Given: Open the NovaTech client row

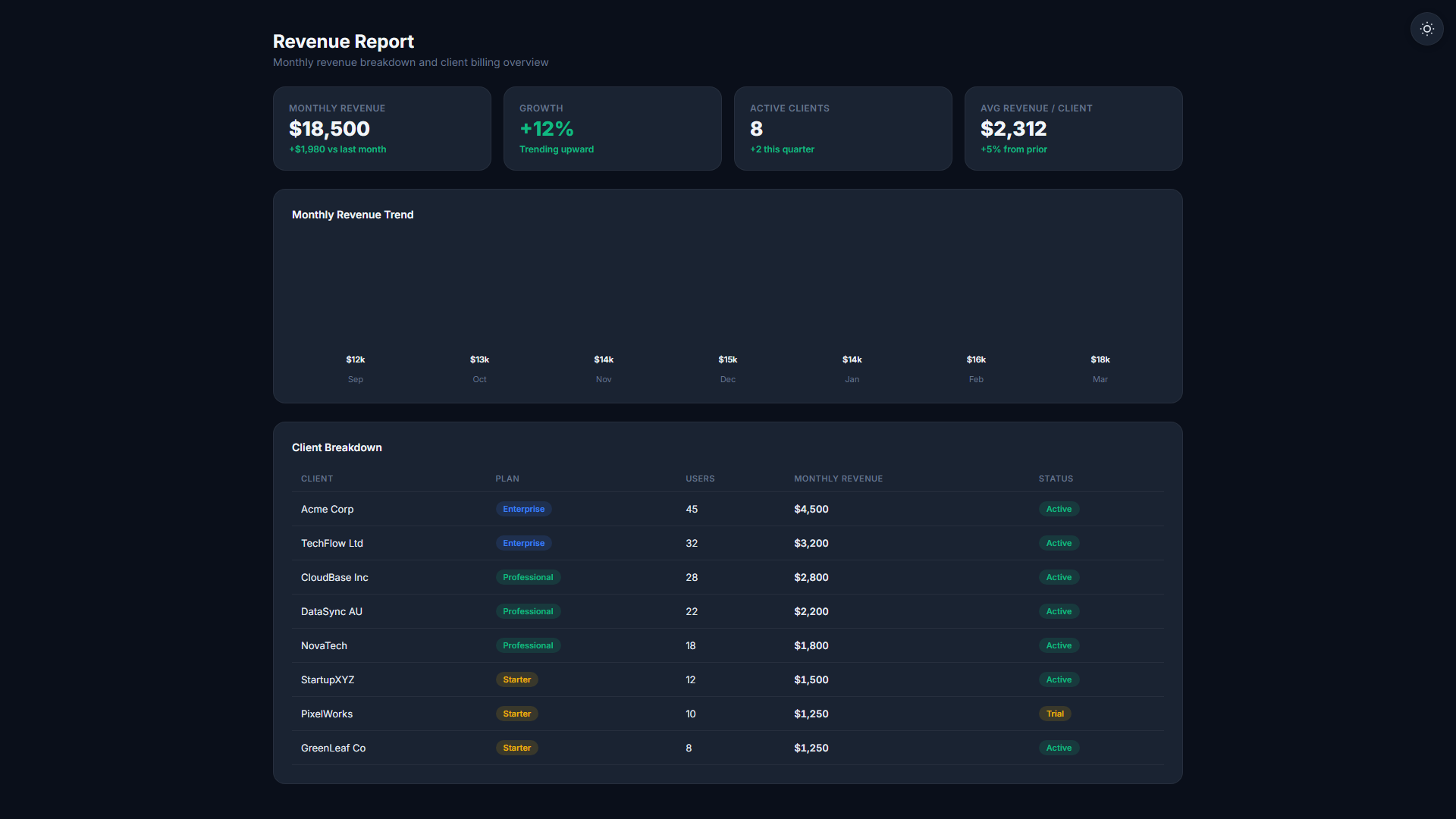Looking at the screenshot, I should click(728, 645).
